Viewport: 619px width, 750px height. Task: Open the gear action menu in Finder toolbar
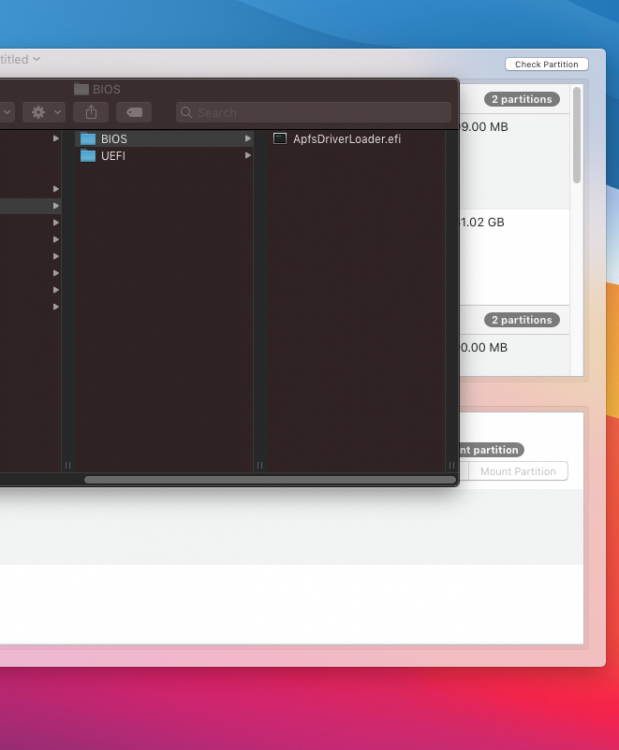pyautogui.click(x=44, y=112)
